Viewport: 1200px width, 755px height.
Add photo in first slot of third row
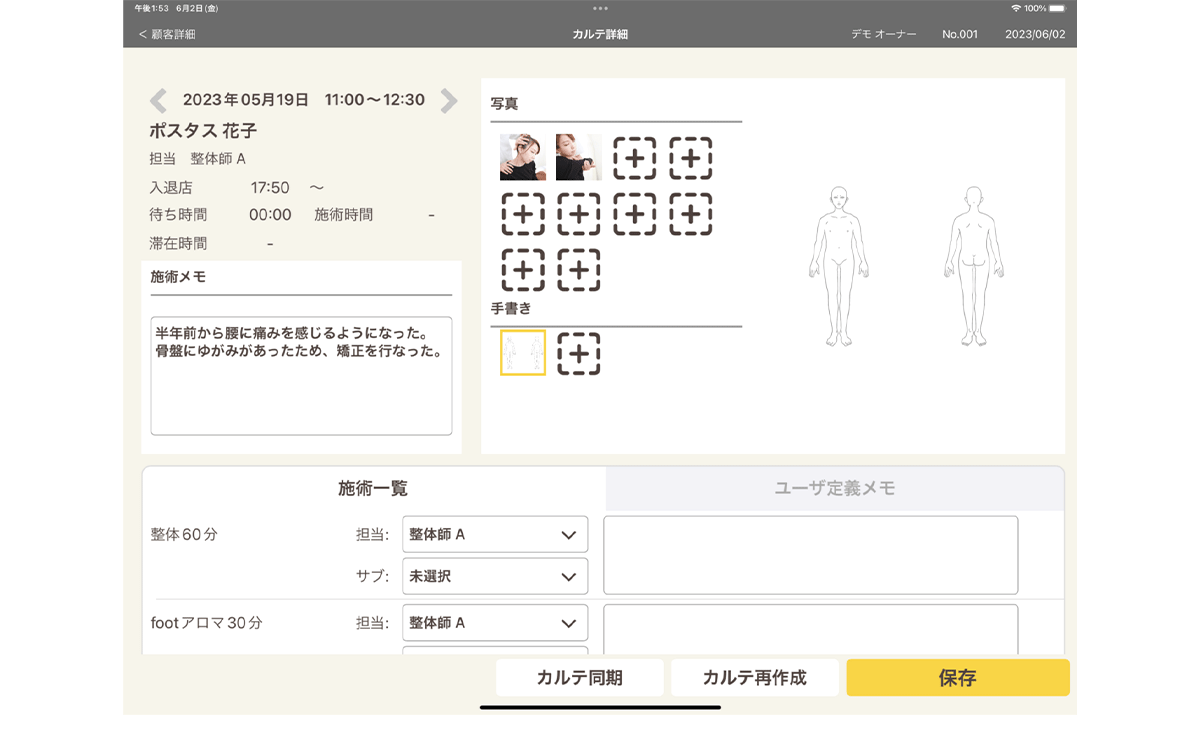click(523, 270)
